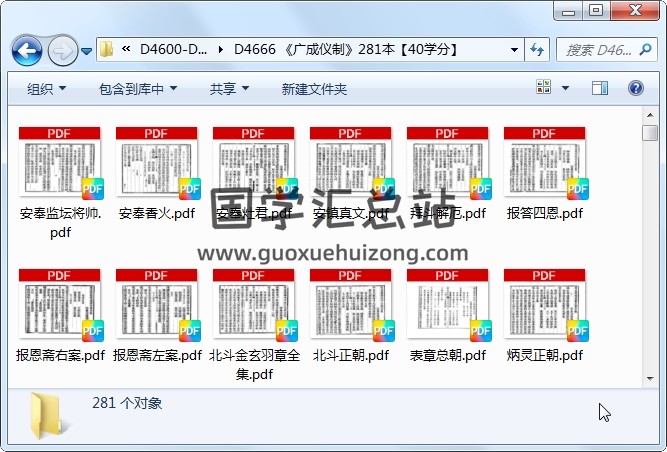Select the D4666《广成仪制》281本 breadcrumb
Image resolution: width=667 pixels, height=452 pixels.
[x=346, y=49]
